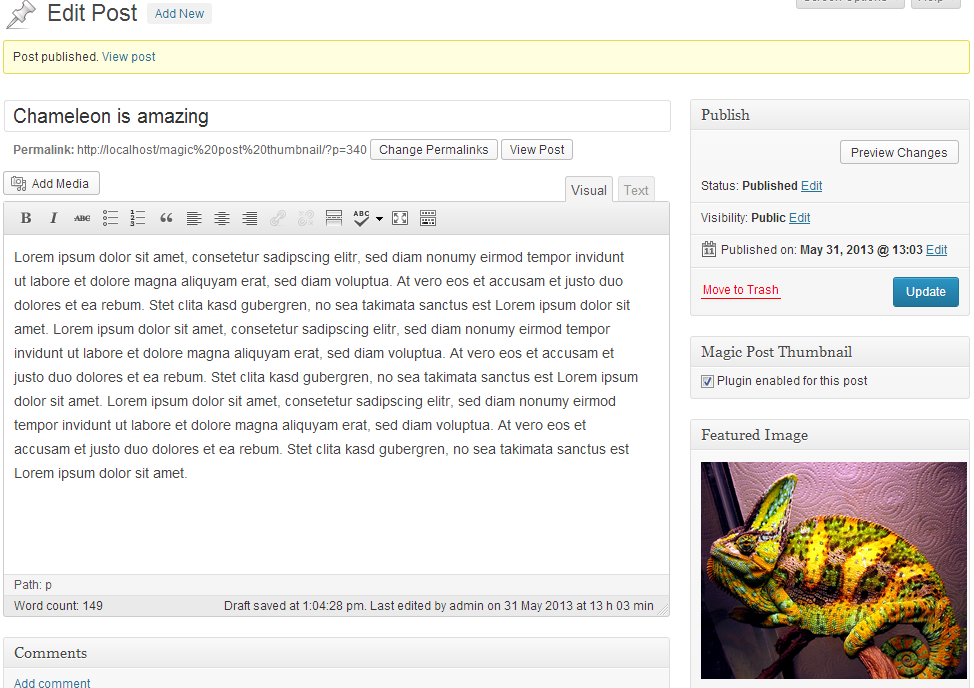Image resolution: width=974 pixels, height=688 pixels.
Task: Switch to the Text editor tab
Action: (x=636, y=190)
